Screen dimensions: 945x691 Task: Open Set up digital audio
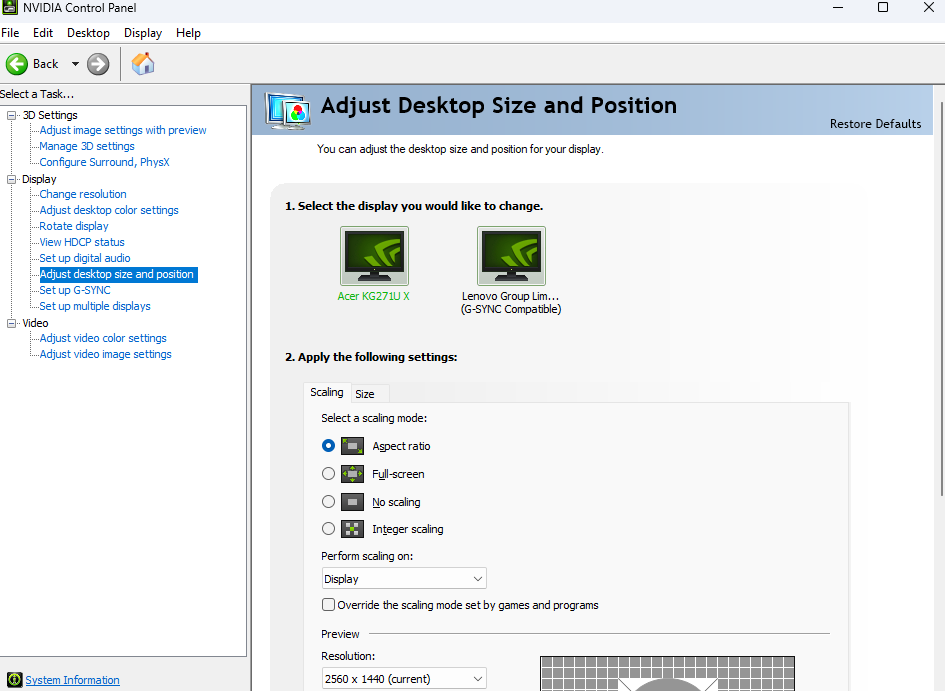click(x=85, y=258)
